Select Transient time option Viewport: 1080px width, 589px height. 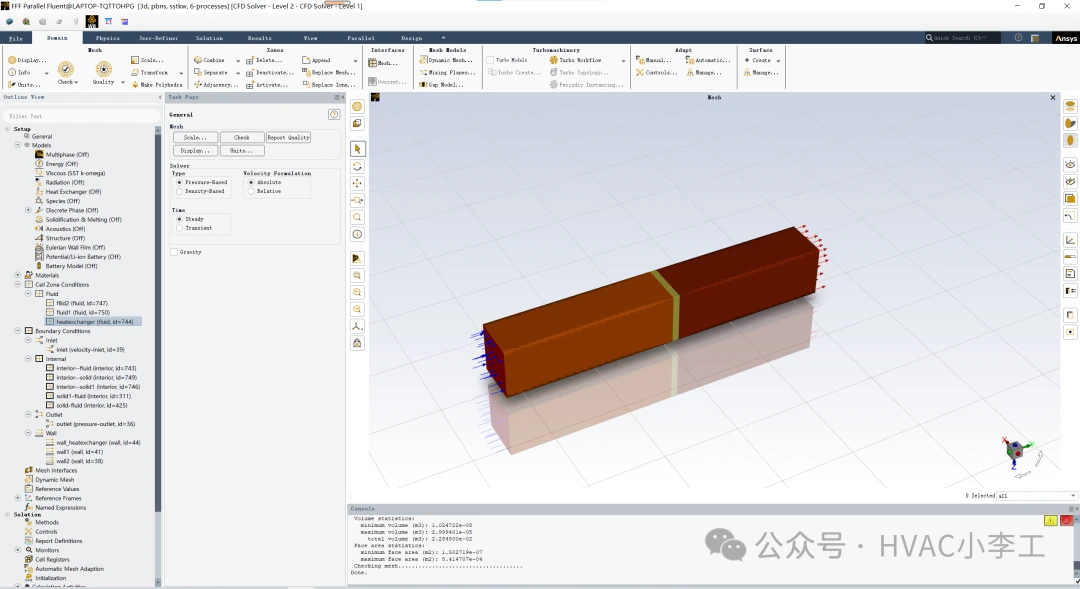coord(194,227)
